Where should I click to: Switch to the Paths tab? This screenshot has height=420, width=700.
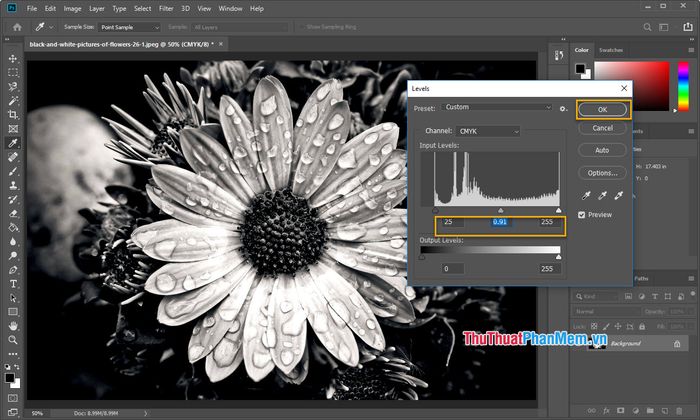click(641, 279)
